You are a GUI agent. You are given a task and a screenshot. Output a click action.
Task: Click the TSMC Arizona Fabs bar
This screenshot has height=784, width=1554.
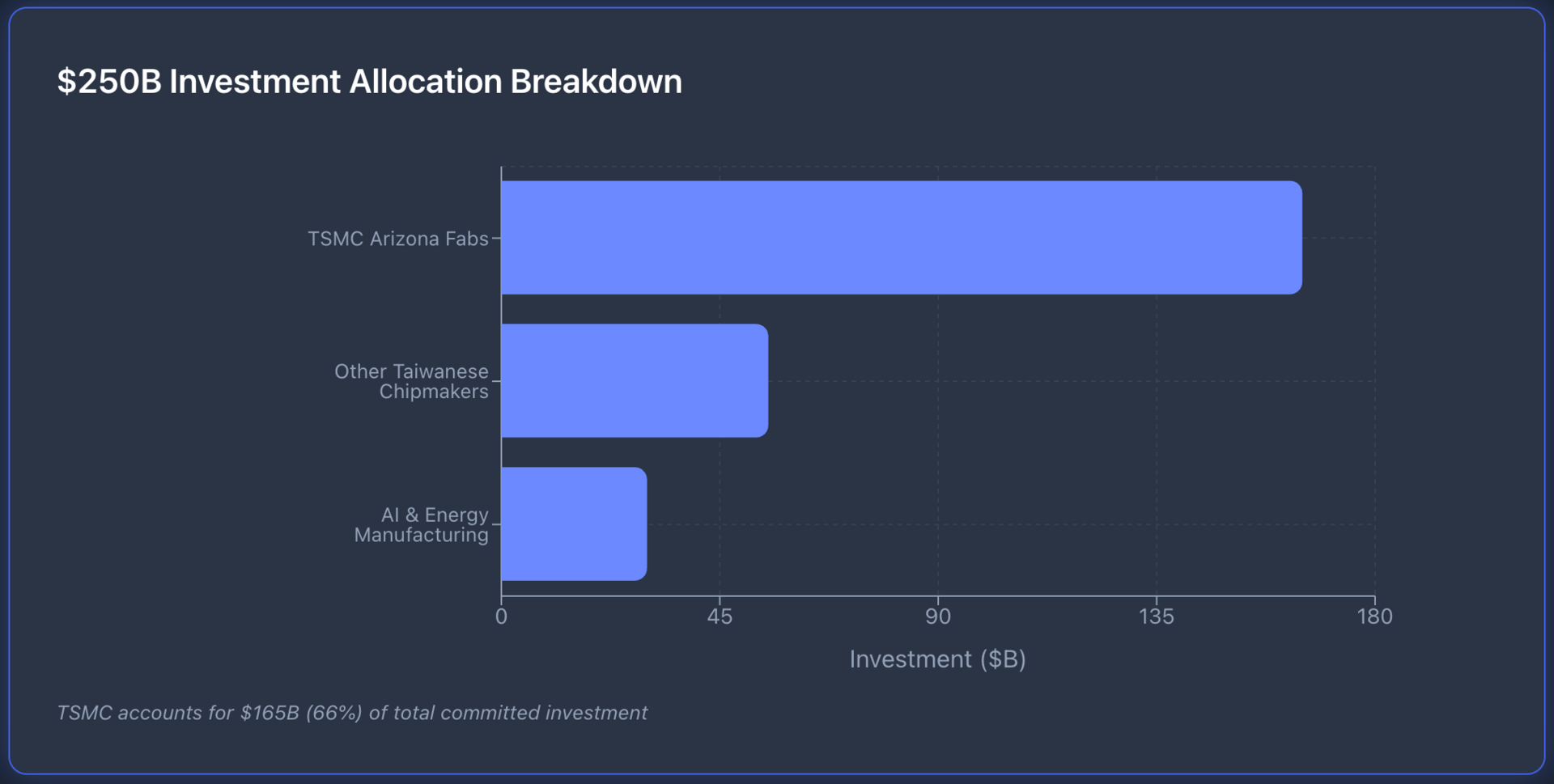pos(901,238)
